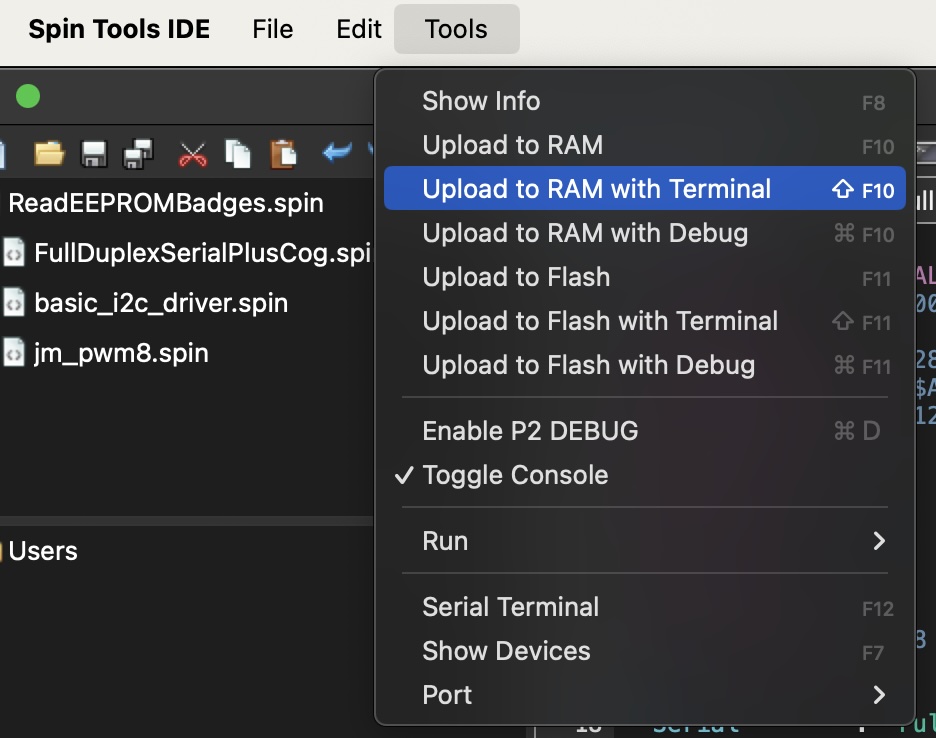Expand the Run submenu
This screenshot has height=738, width=936.
click(x=645, y=541)
